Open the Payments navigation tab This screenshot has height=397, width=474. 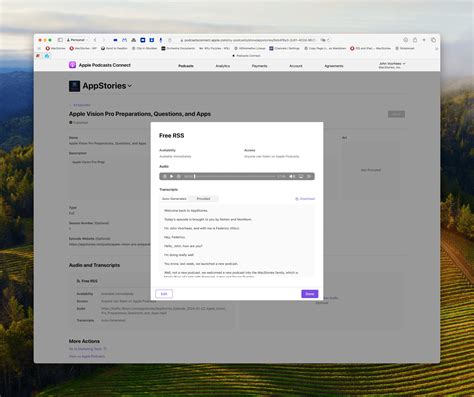pyautogui.click(x=260, y=66)
